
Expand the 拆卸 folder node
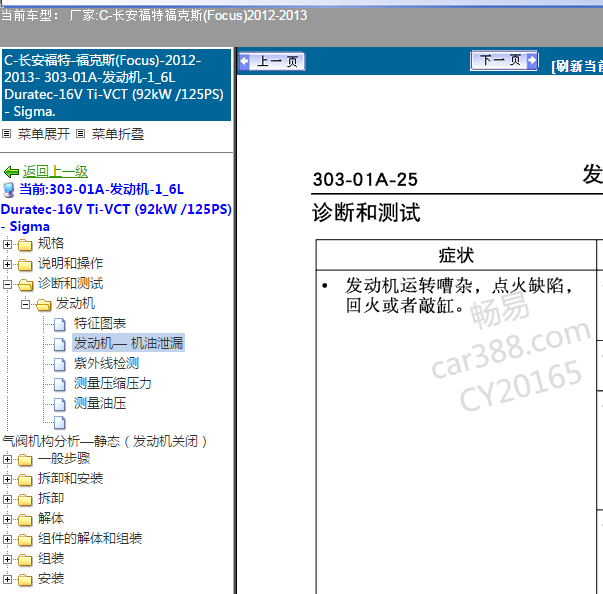(x=7, y=499)
